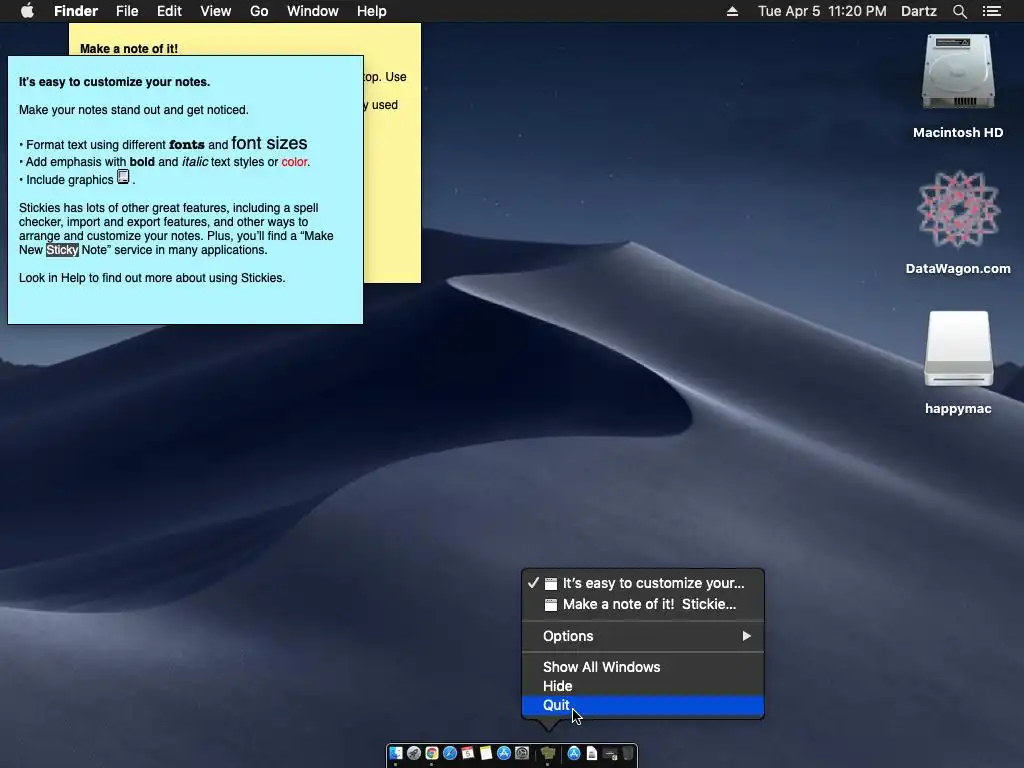This screenshot has width=1024, height=768.
Task: Click the Macintosh HD label
Action: click(x=958, y=133)
